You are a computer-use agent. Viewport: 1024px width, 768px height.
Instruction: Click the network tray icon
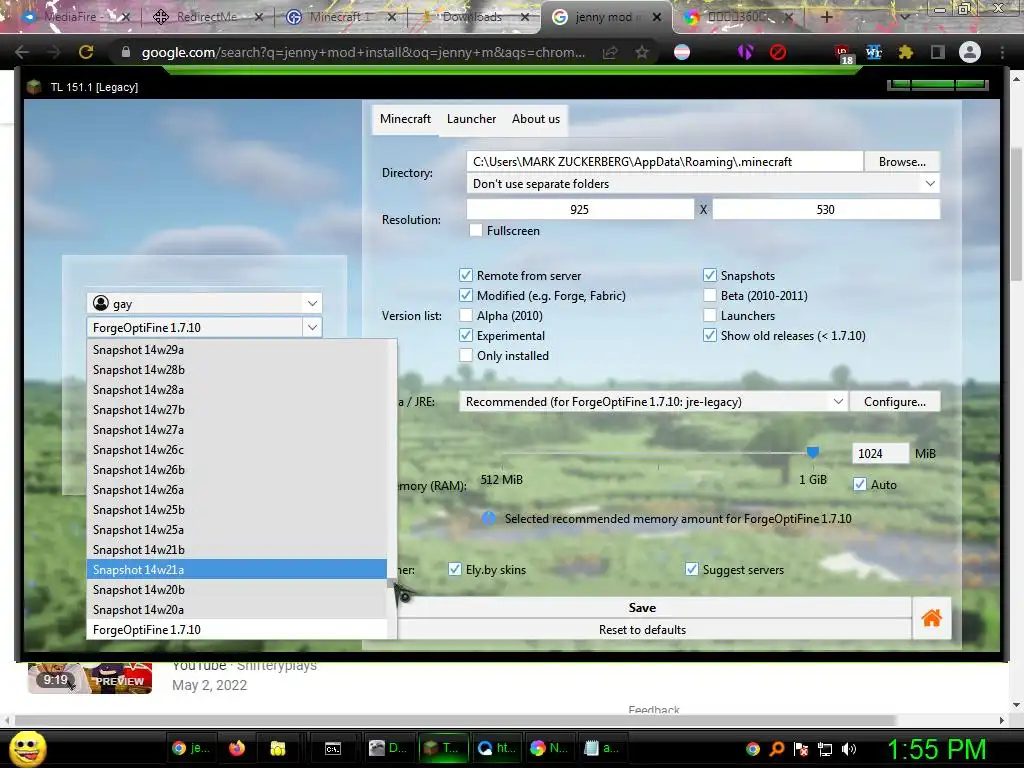point(825,749)
